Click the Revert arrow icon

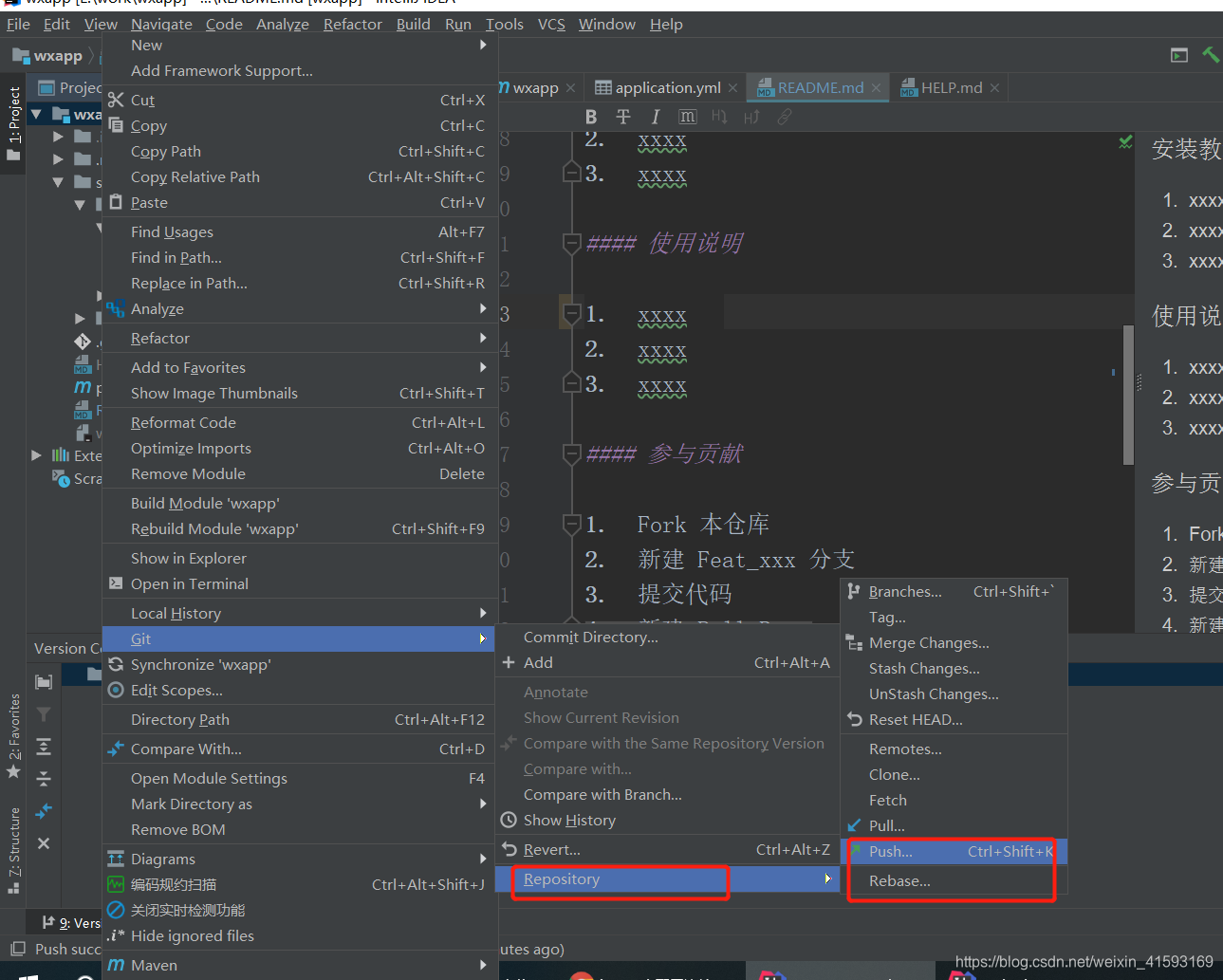[x=509, y=849]
